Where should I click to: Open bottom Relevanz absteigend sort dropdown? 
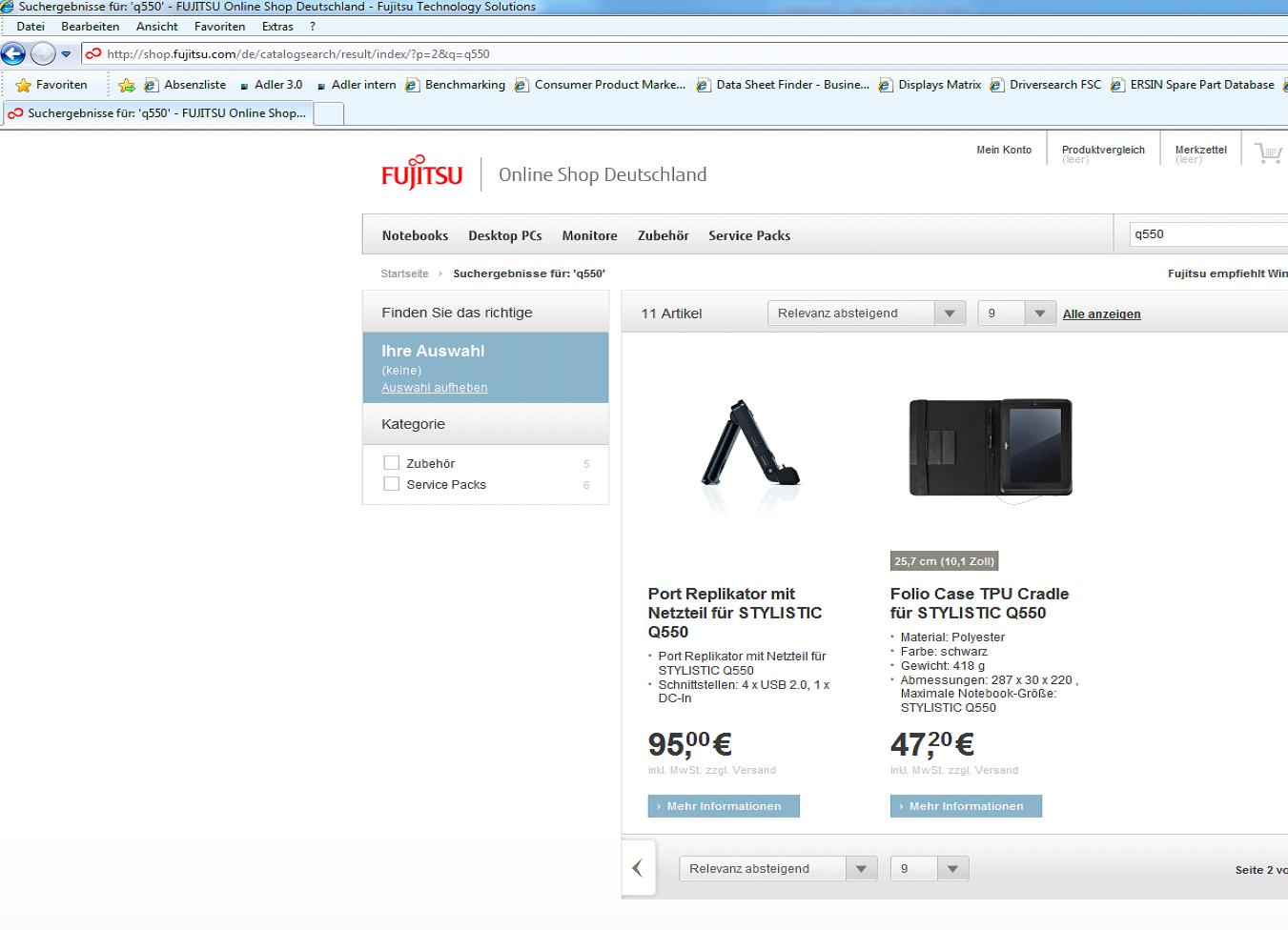(778, 869)
